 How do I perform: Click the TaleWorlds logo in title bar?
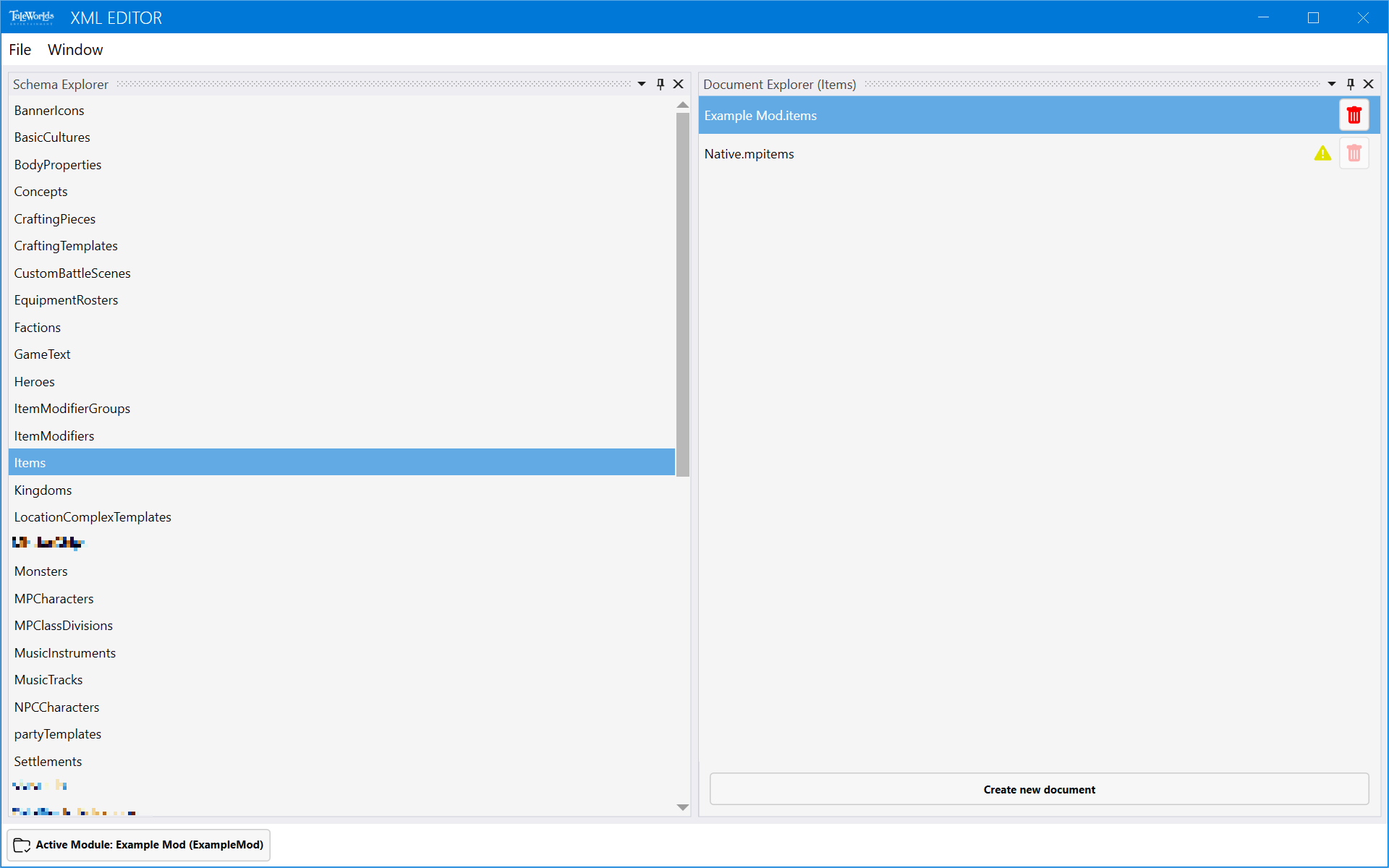point(32,17)
